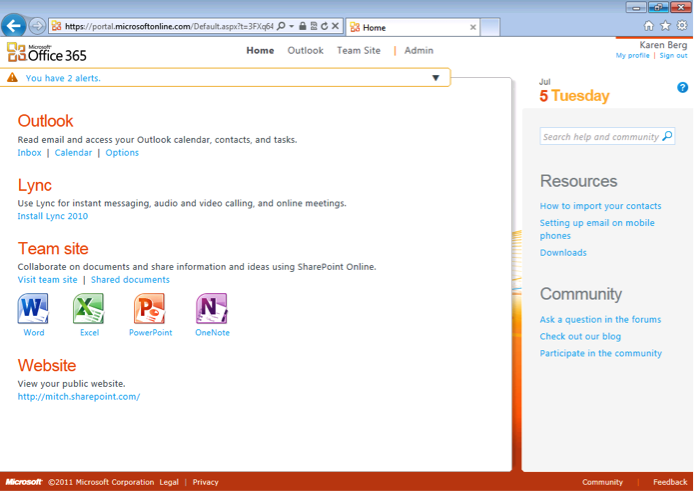
Task: Open Outlook Options link
Action: [122, 153]
